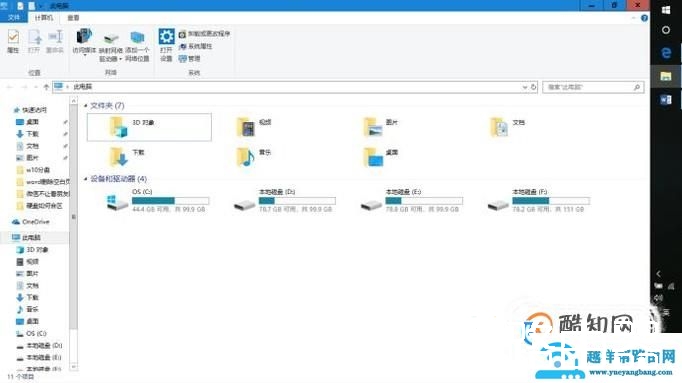
Task: Select the 计算机 (Computer) ribbon tab
Action: [43, 17]
